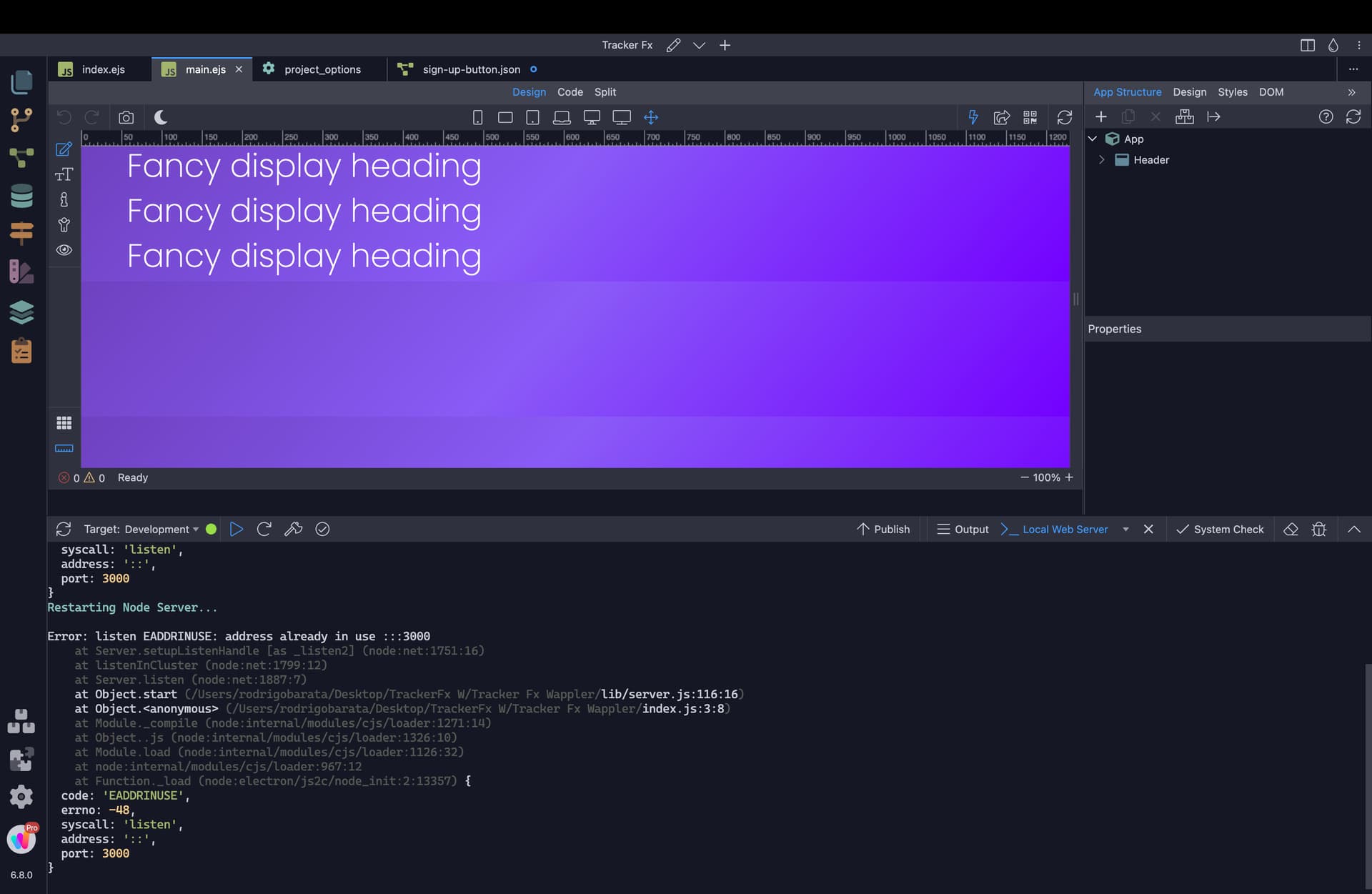Open the Local Web Server dropdown arrow
This screenshot has height=894, width=1372.
tap(1125, 530)
